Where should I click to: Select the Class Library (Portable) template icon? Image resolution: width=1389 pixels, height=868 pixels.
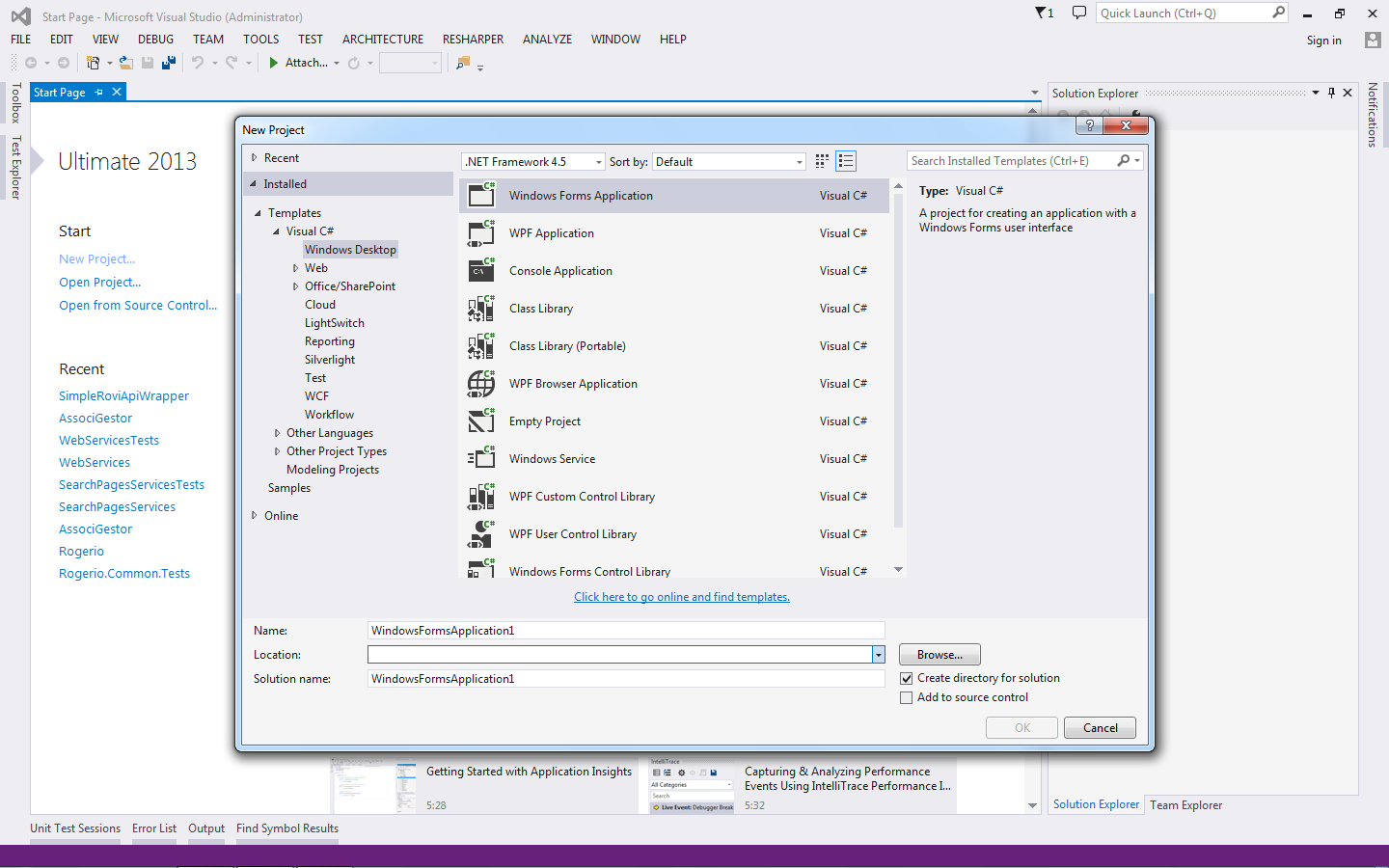pyautogui.click(x=481, y=345)
